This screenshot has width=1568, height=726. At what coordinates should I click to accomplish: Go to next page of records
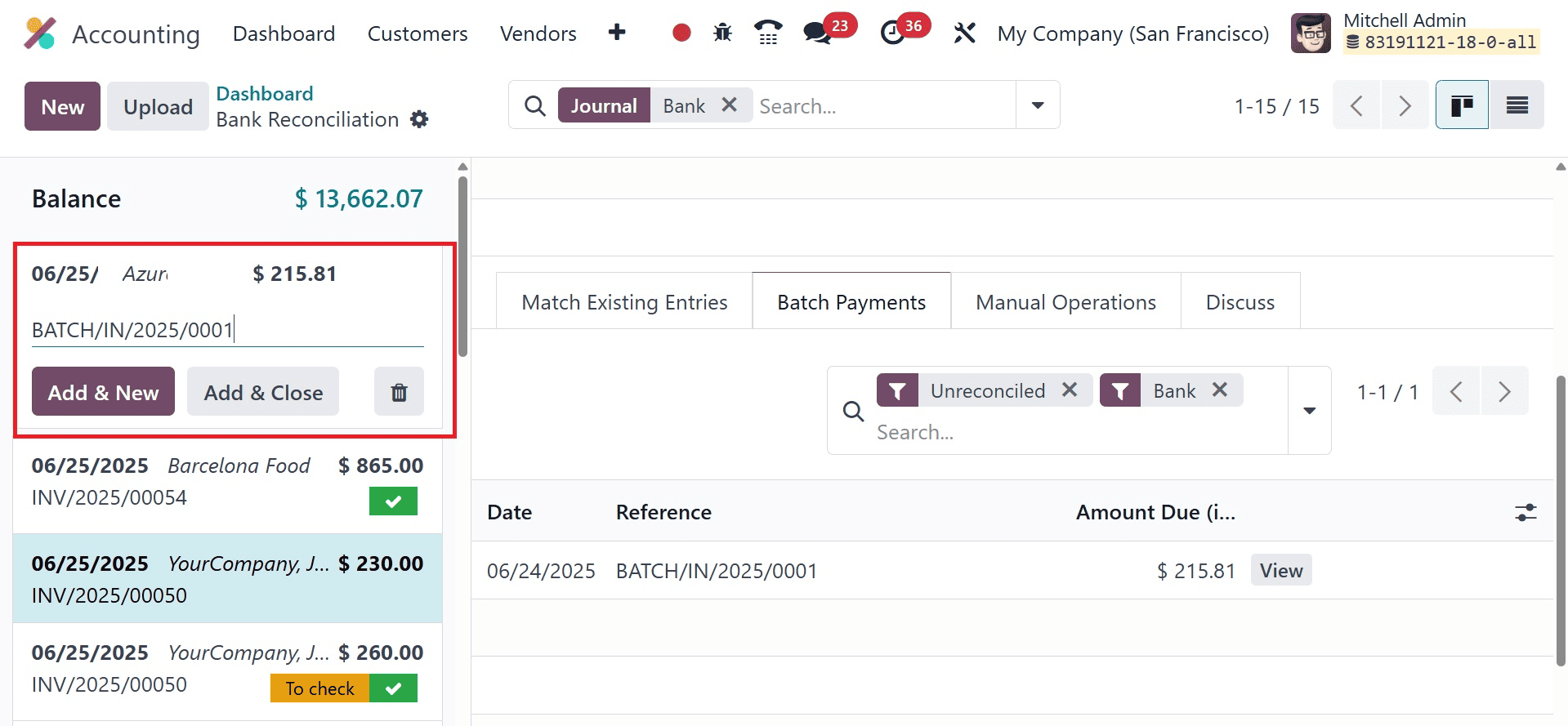pyautogui.click(x=1405, y=105)
